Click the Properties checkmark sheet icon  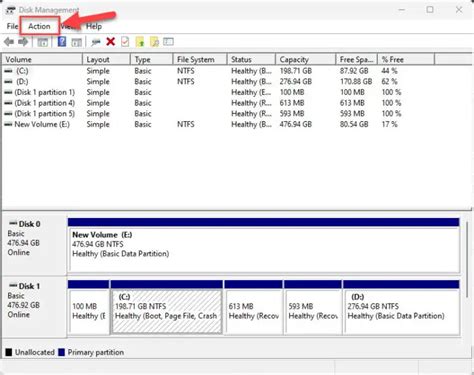click(x=125, y=42)
